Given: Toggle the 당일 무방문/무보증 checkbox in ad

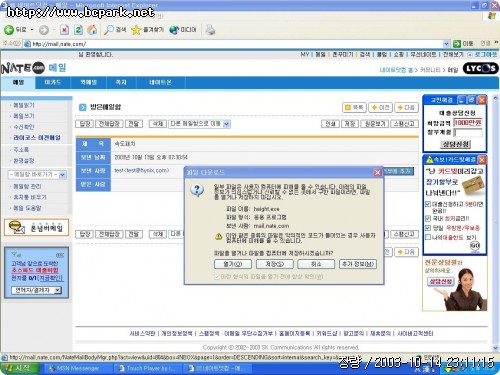Looking at the screenshot, I should tap(428, 228).
